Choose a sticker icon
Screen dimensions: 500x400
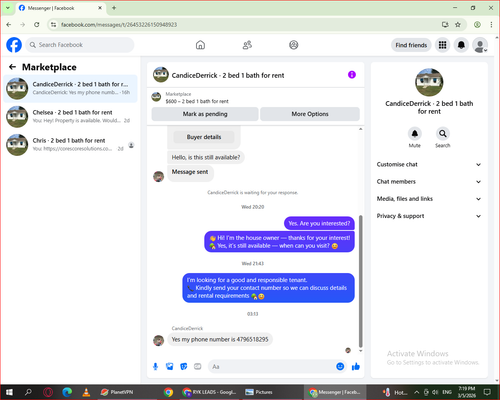[x=184, y=367]
